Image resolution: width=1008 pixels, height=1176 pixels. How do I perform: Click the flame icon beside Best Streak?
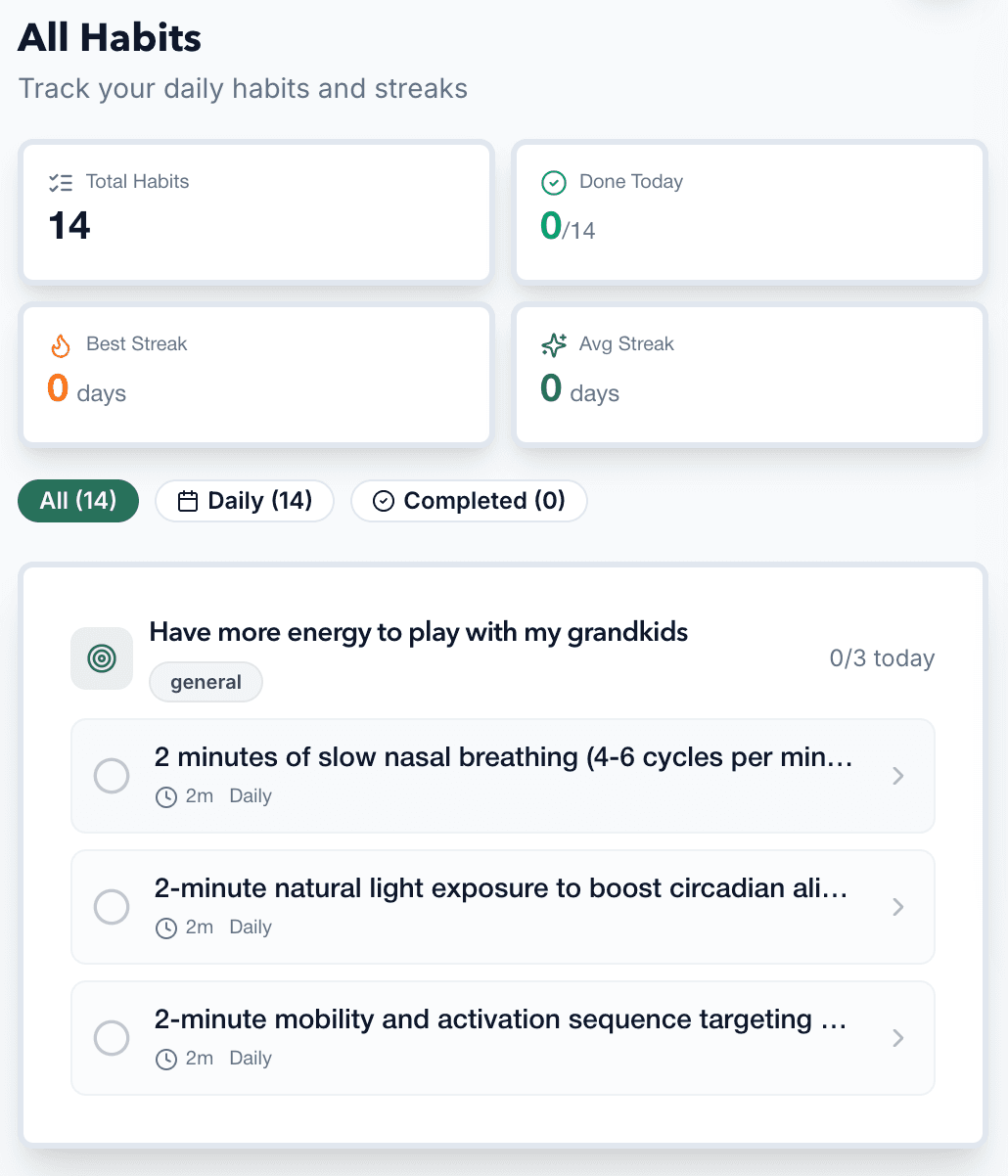coord(61,345)
